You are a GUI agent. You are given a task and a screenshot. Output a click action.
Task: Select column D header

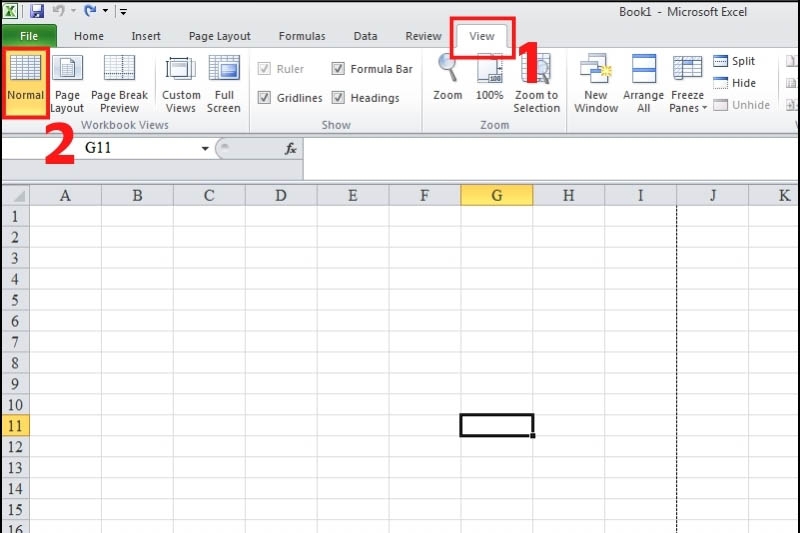(281, 195)
